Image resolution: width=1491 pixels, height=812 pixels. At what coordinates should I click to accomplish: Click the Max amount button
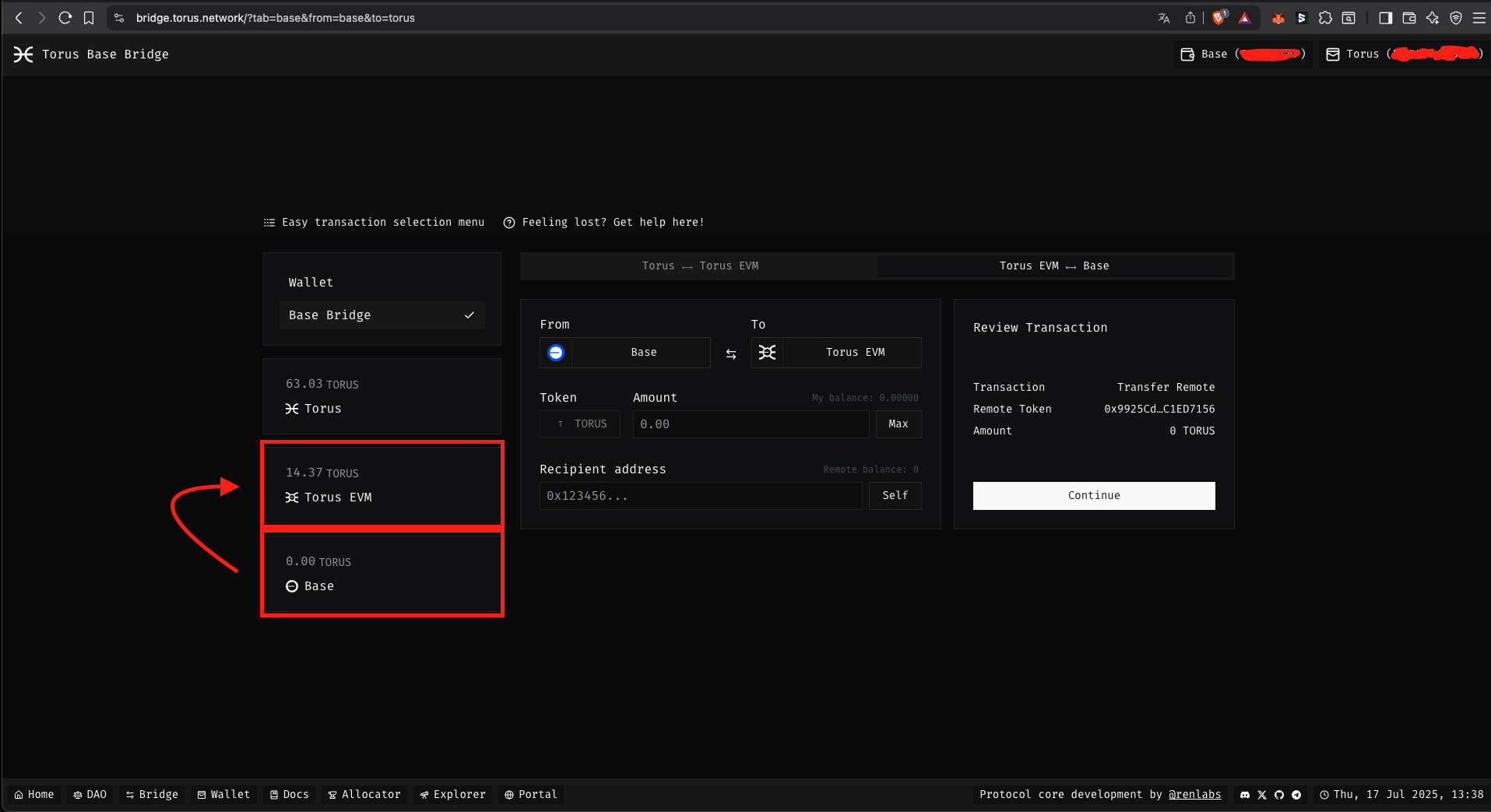(x=898, y=424)
